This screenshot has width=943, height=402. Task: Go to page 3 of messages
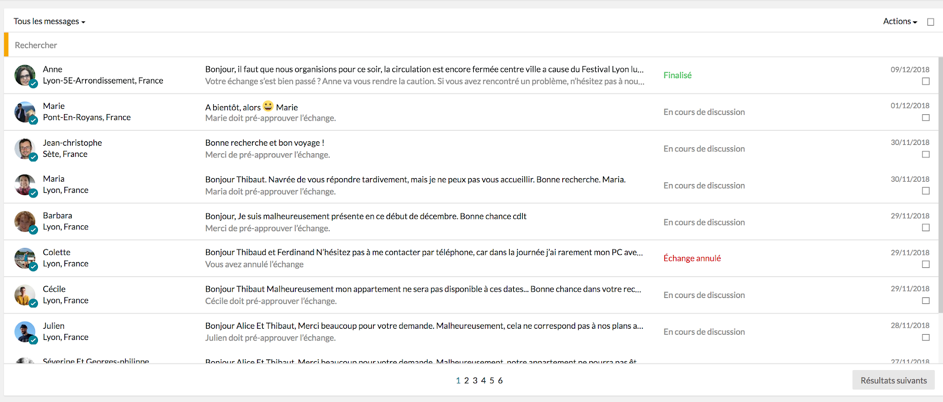[x=475, y=381]
